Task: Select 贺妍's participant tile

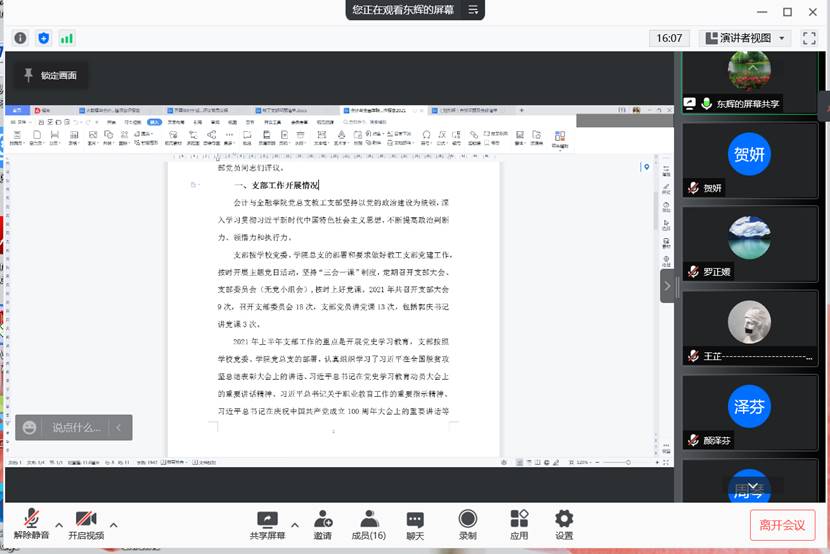Action: pos(750,161)
